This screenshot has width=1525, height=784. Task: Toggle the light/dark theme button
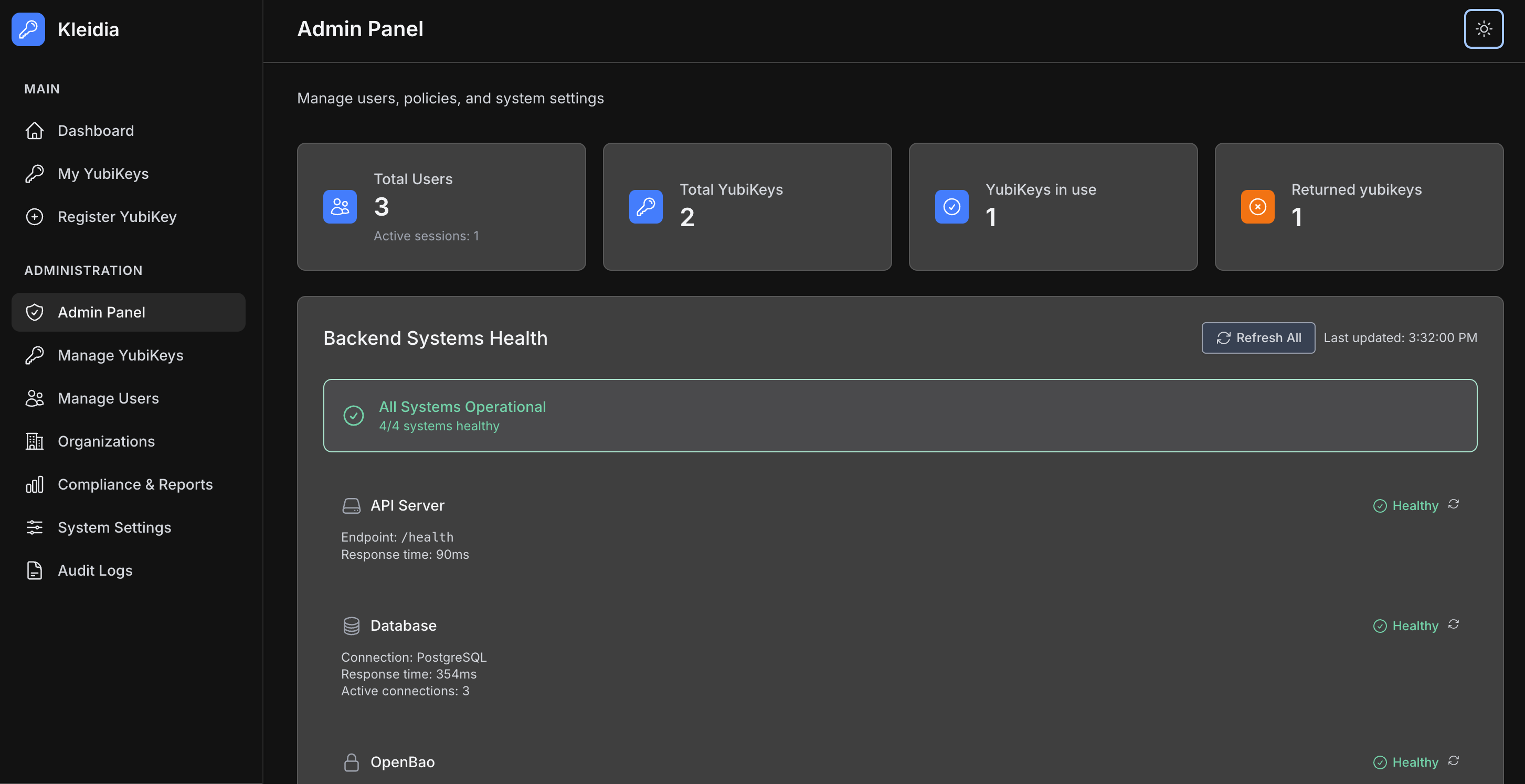(x=1483, y=29)
